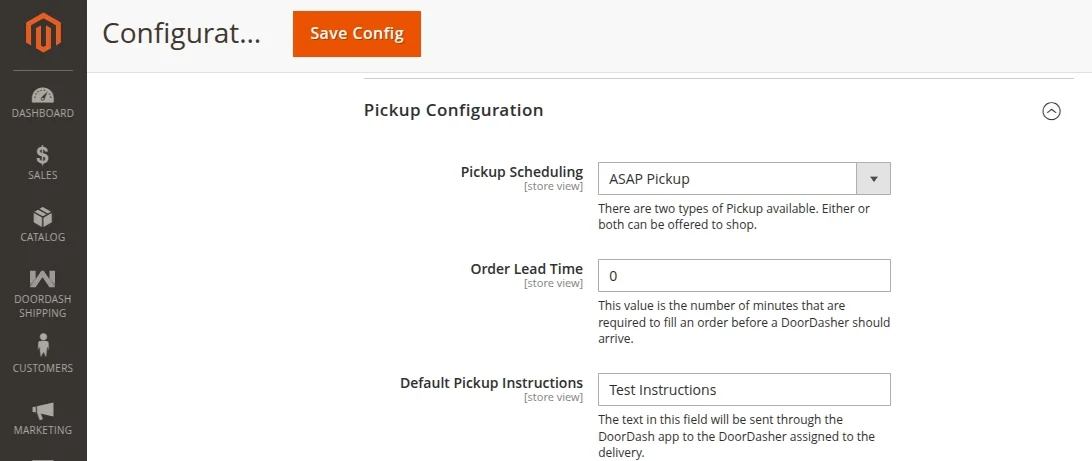Click the Pickup Configuration section heading

[x=453, y=110]
